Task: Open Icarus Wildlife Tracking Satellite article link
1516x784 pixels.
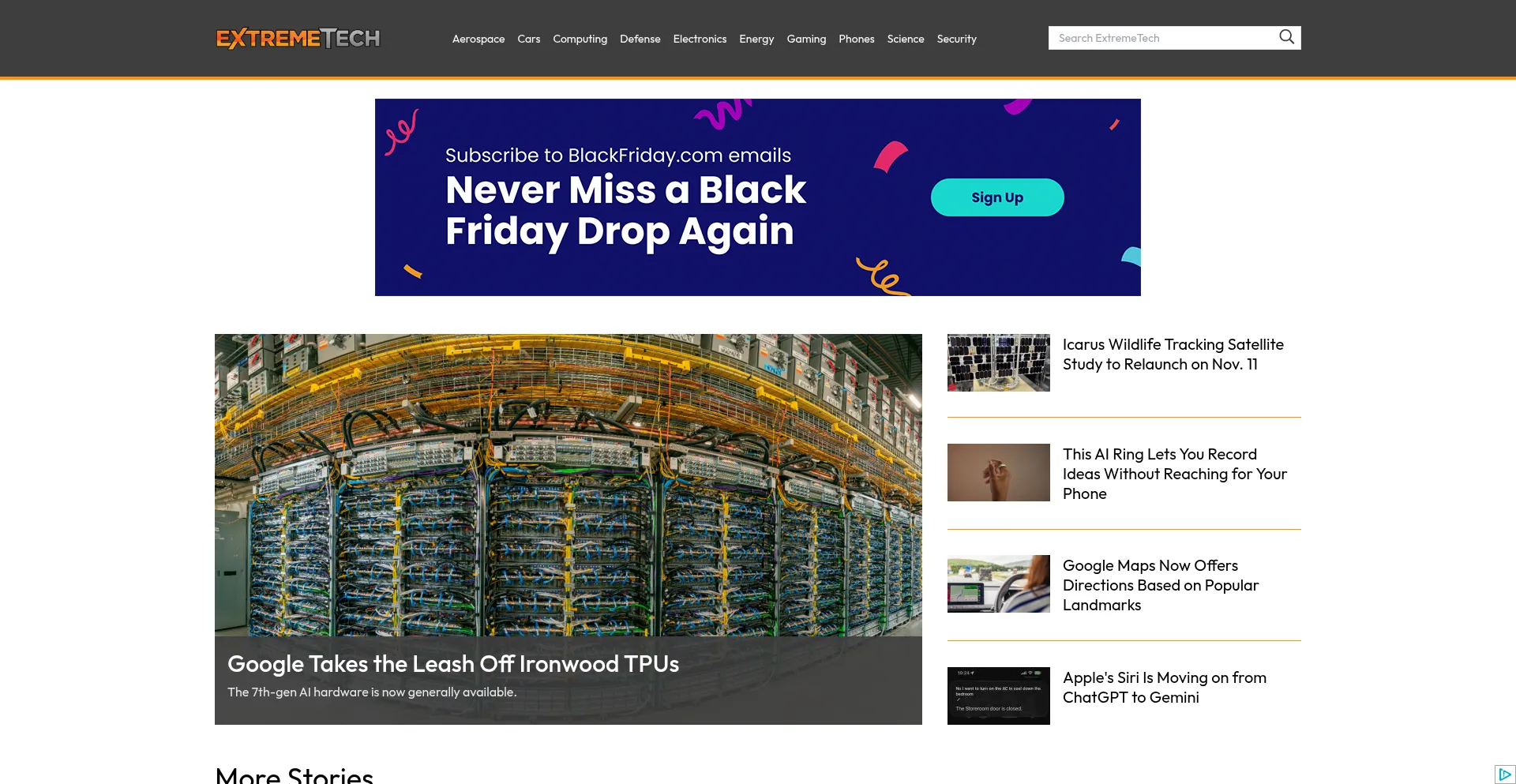Action: 1173,354
